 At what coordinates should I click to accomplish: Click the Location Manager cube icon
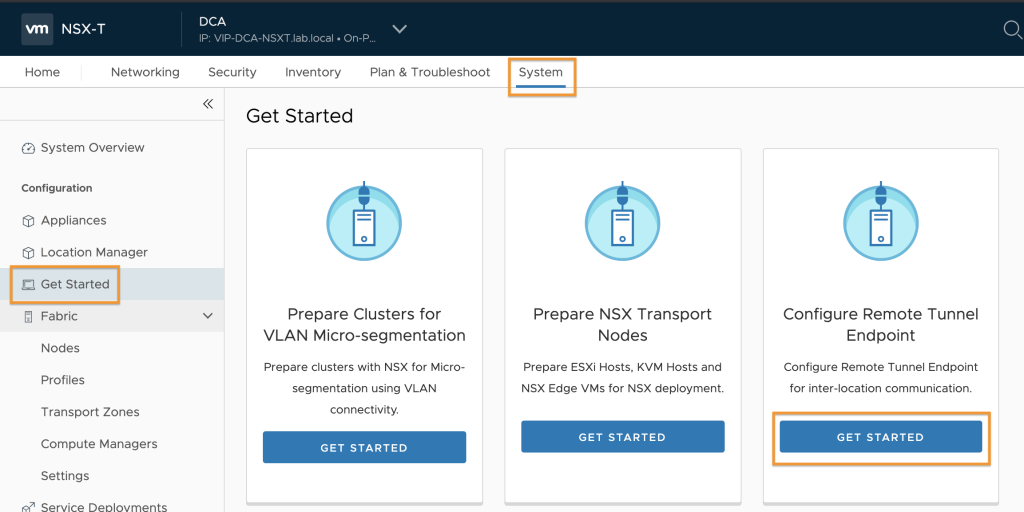coord(28,253)
